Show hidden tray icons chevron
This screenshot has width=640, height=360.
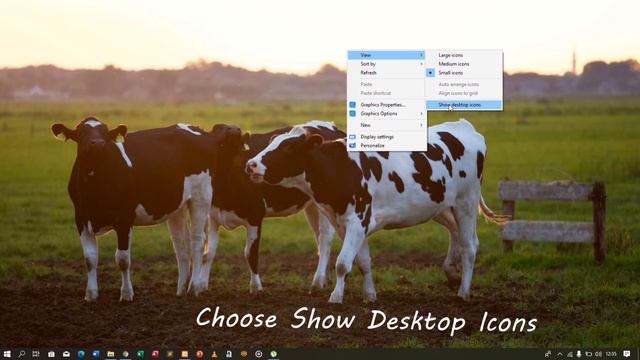pos(560,354)
